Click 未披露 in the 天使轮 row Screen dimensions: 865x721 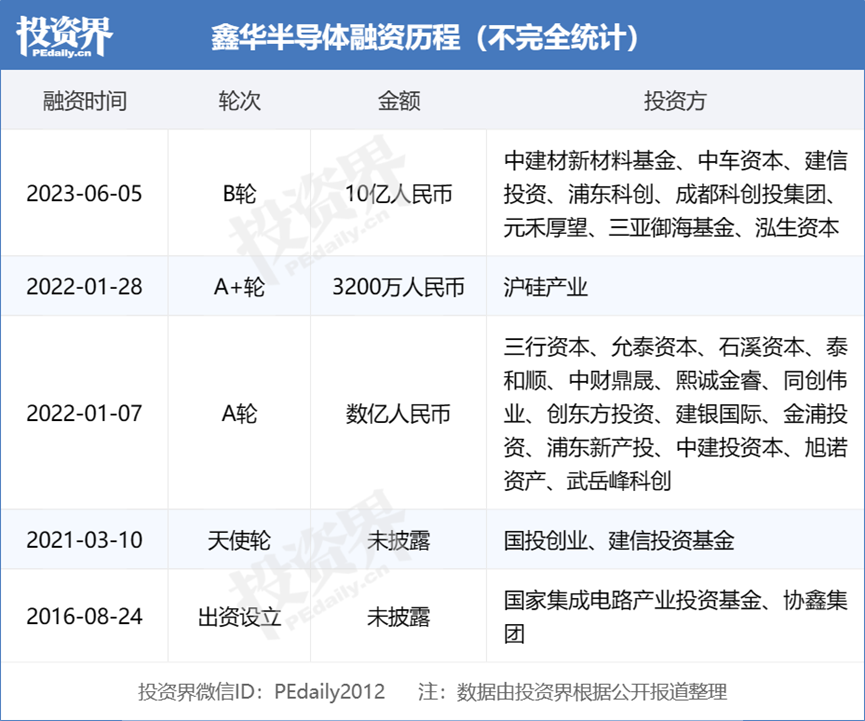pyautogui.click(x=399, y=540)
